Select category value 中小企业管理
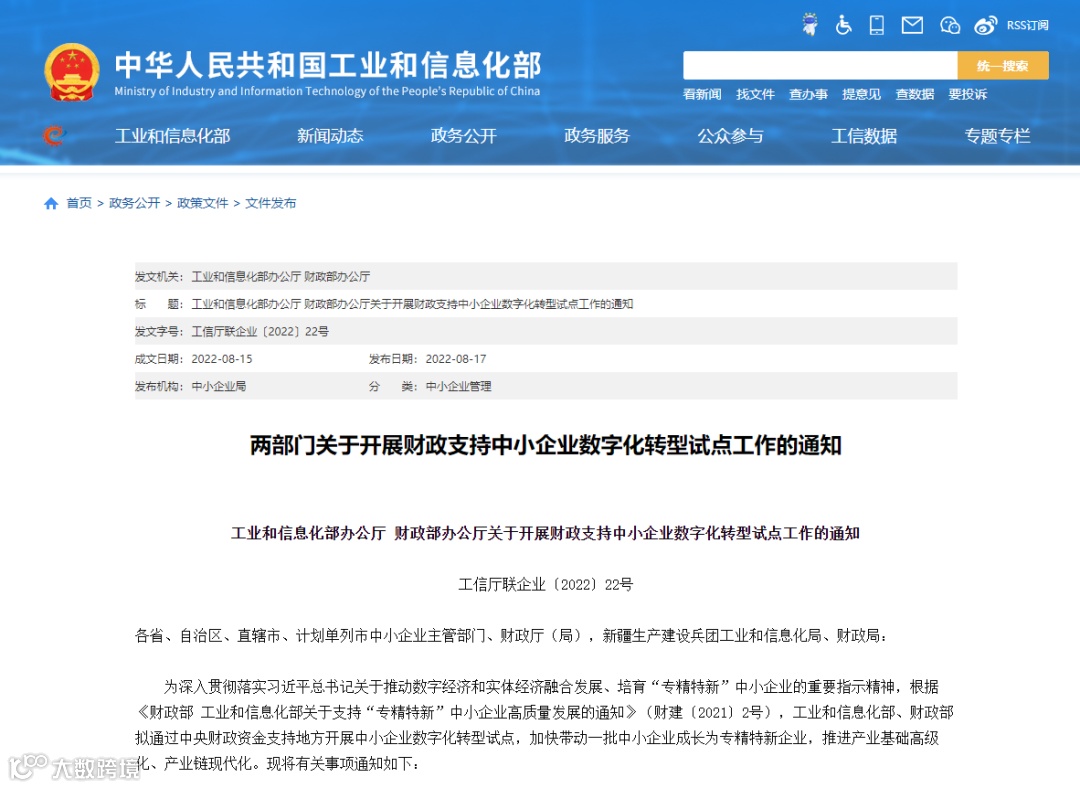 458,386
